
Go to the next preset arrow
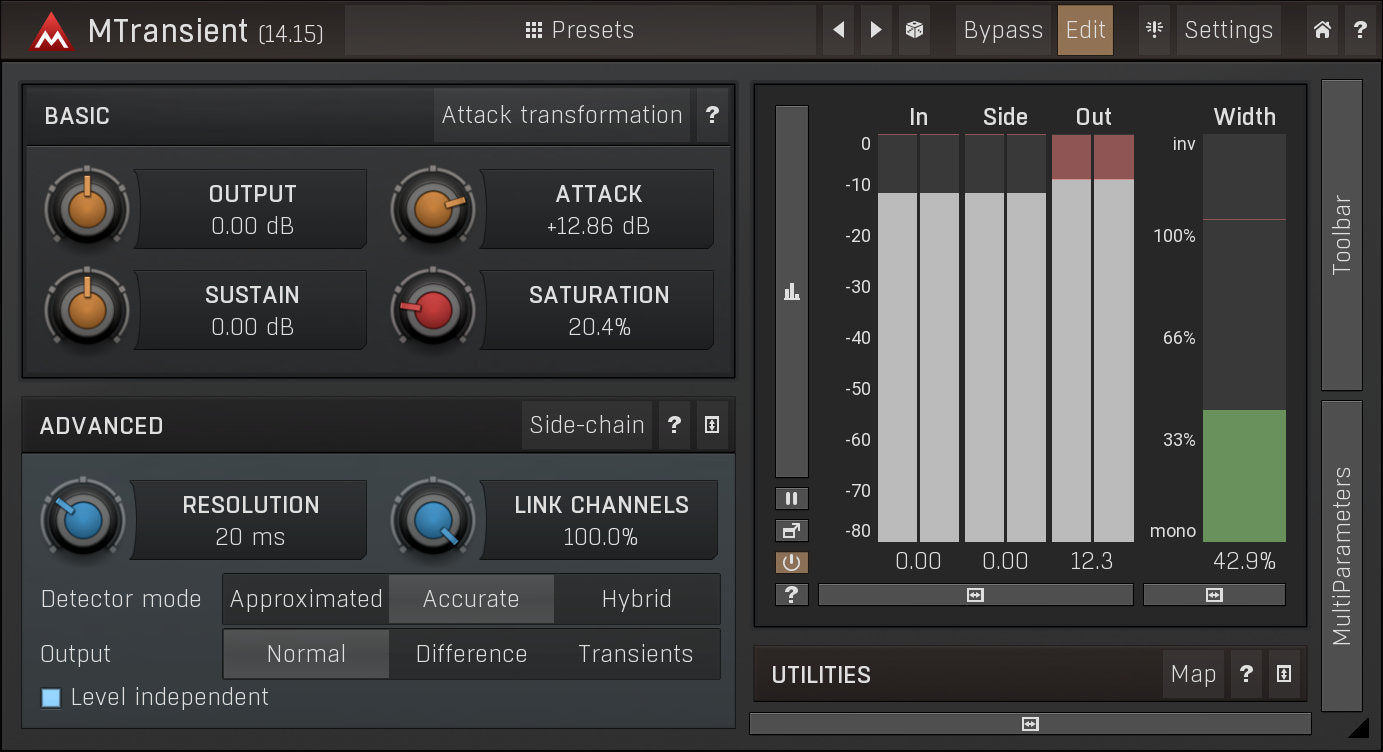876,30
